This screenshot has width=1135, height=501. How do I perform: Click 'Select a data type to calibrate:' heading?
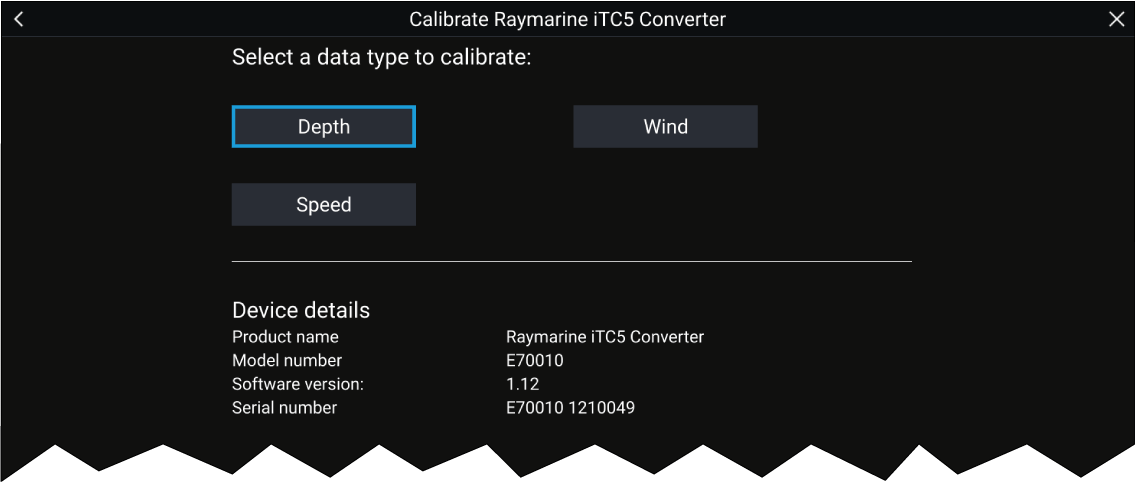tap(381, 58)
